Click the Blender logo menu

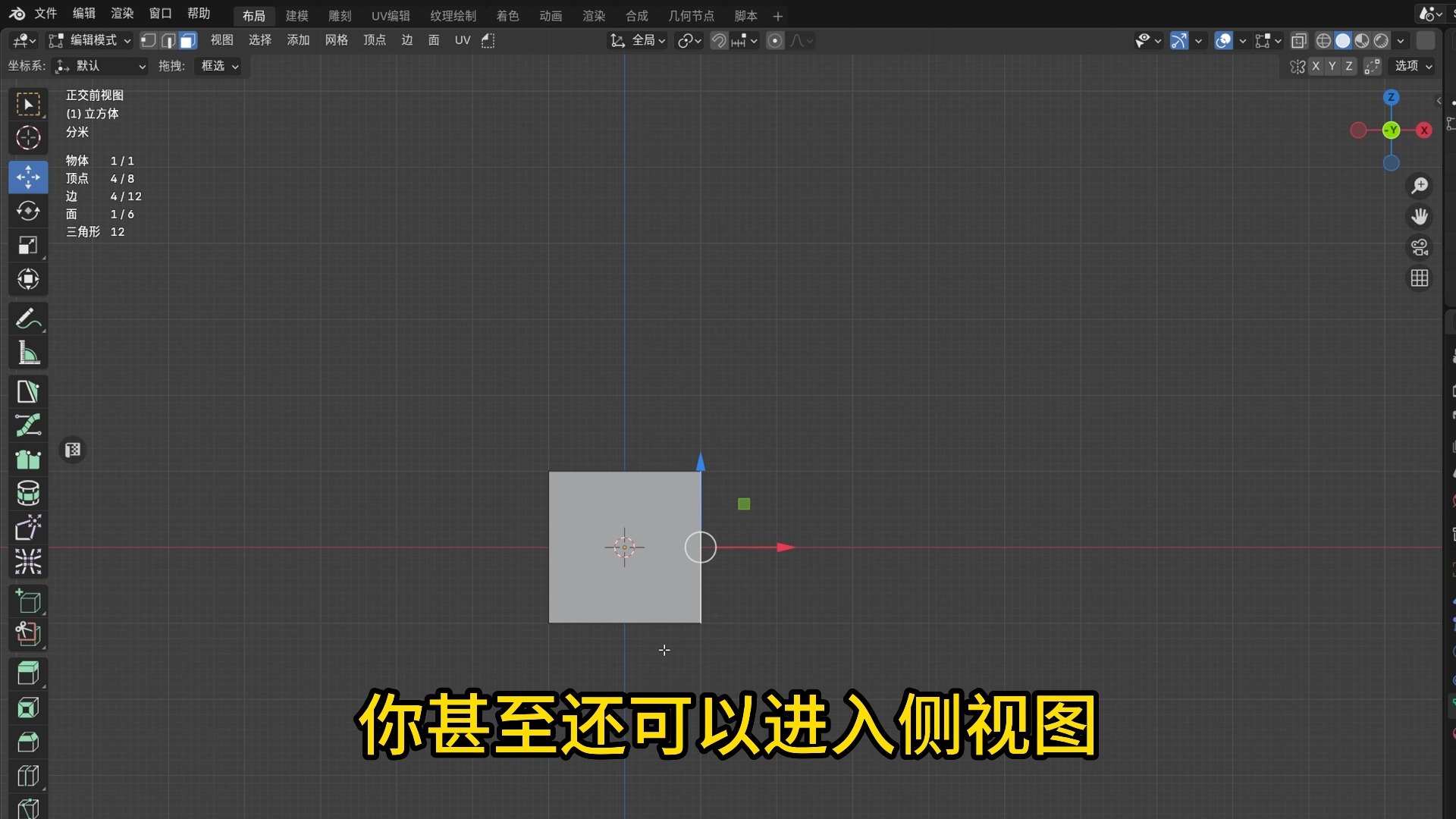17,14
